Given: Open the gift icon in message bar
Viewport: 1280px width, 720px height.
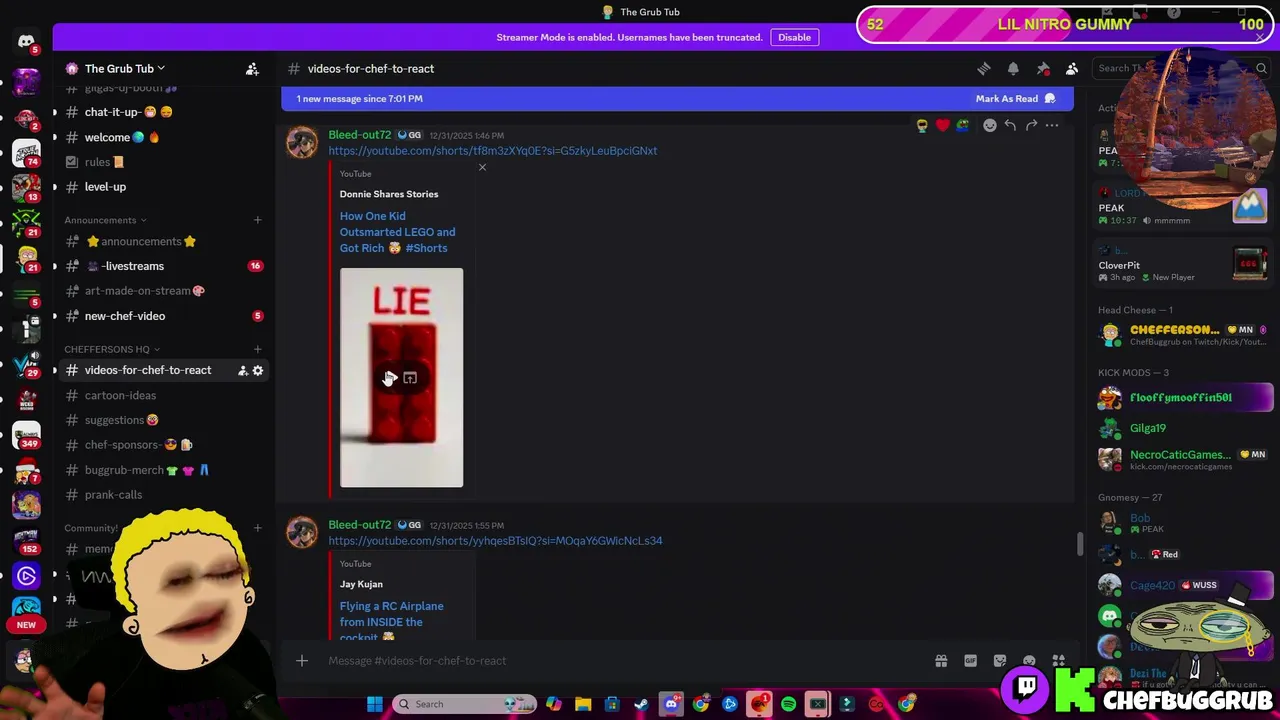Looking at the screenshot, I should pyautogui.click(x=941, y=660).
